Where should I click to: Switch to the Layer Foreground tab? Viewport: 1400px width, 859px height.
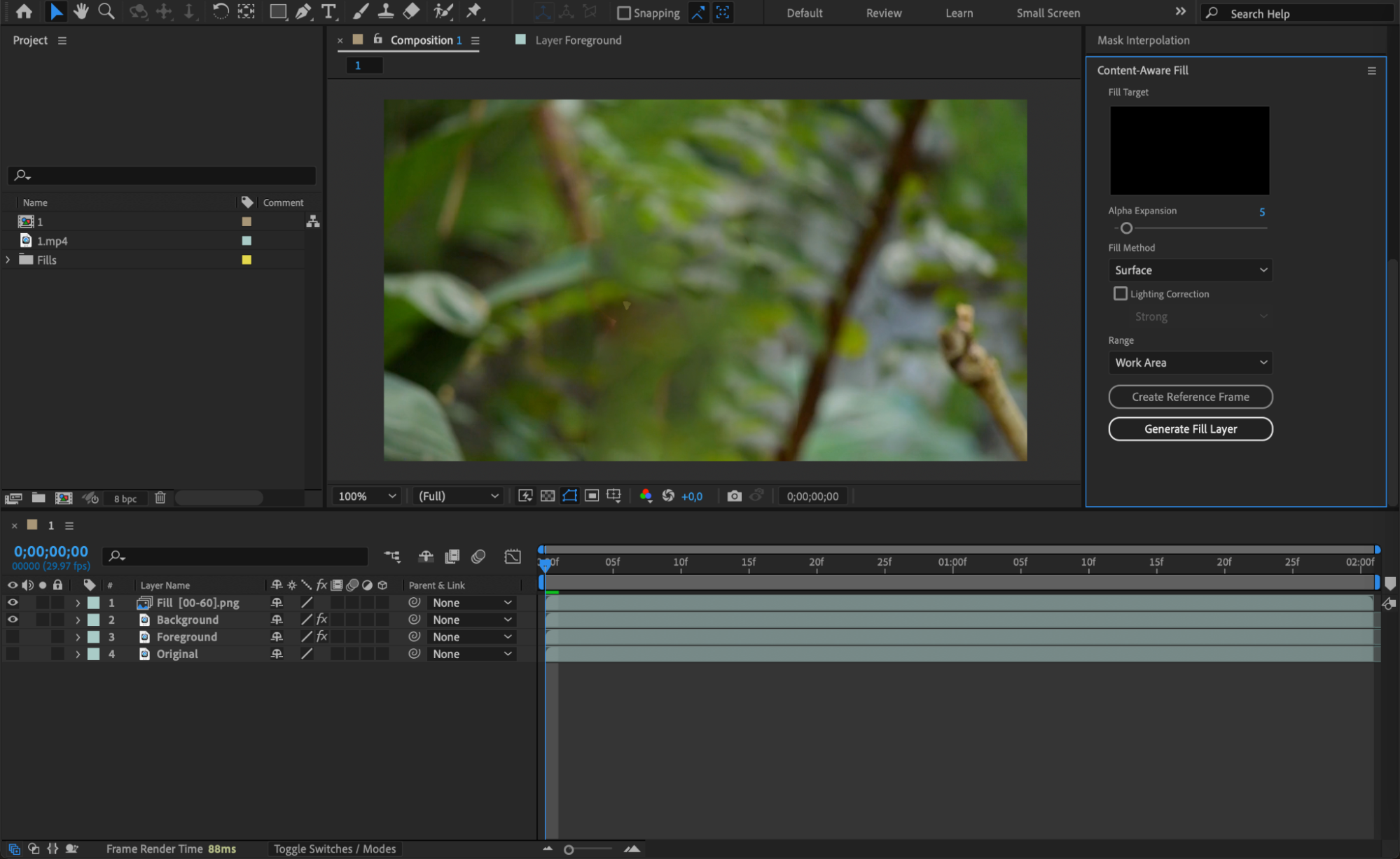click(578, 41)
